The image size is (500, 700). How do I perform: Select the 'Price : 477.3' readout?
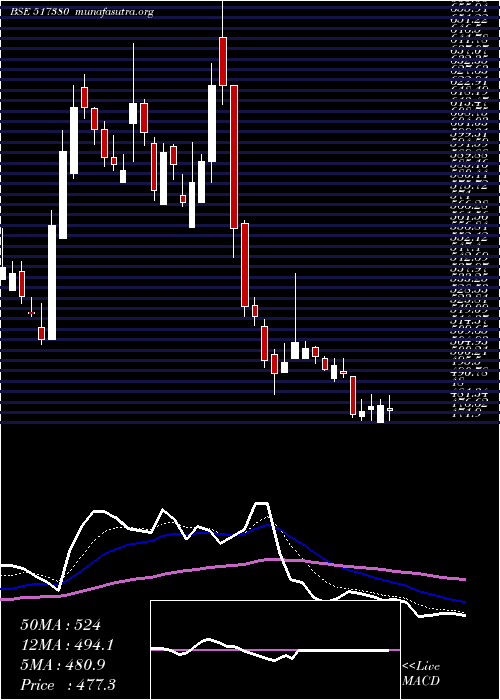68,685
